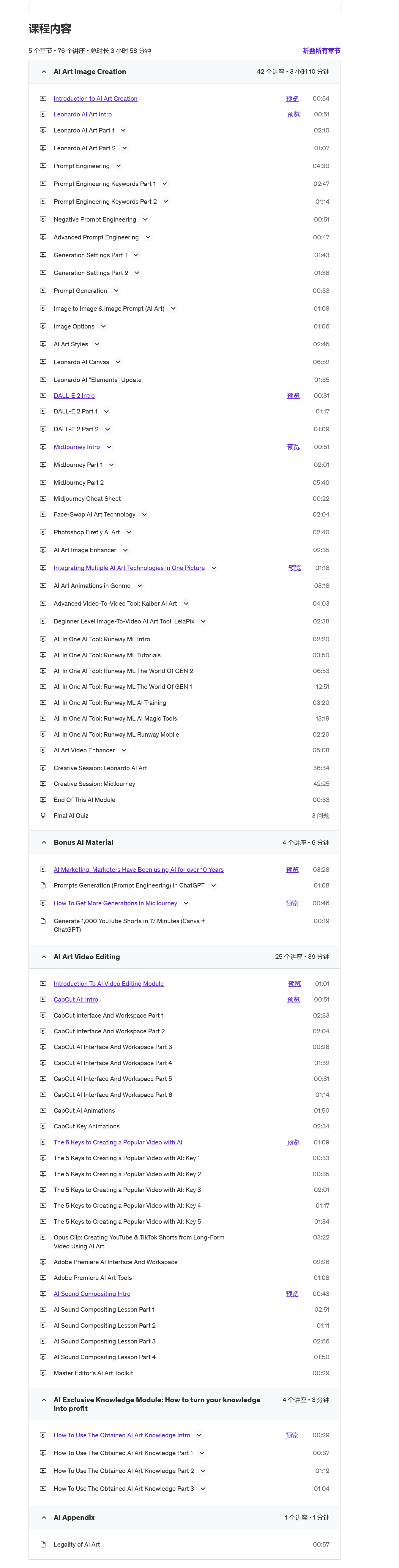Collapse the Bonus AI Material section

click(x=44, y=842)
